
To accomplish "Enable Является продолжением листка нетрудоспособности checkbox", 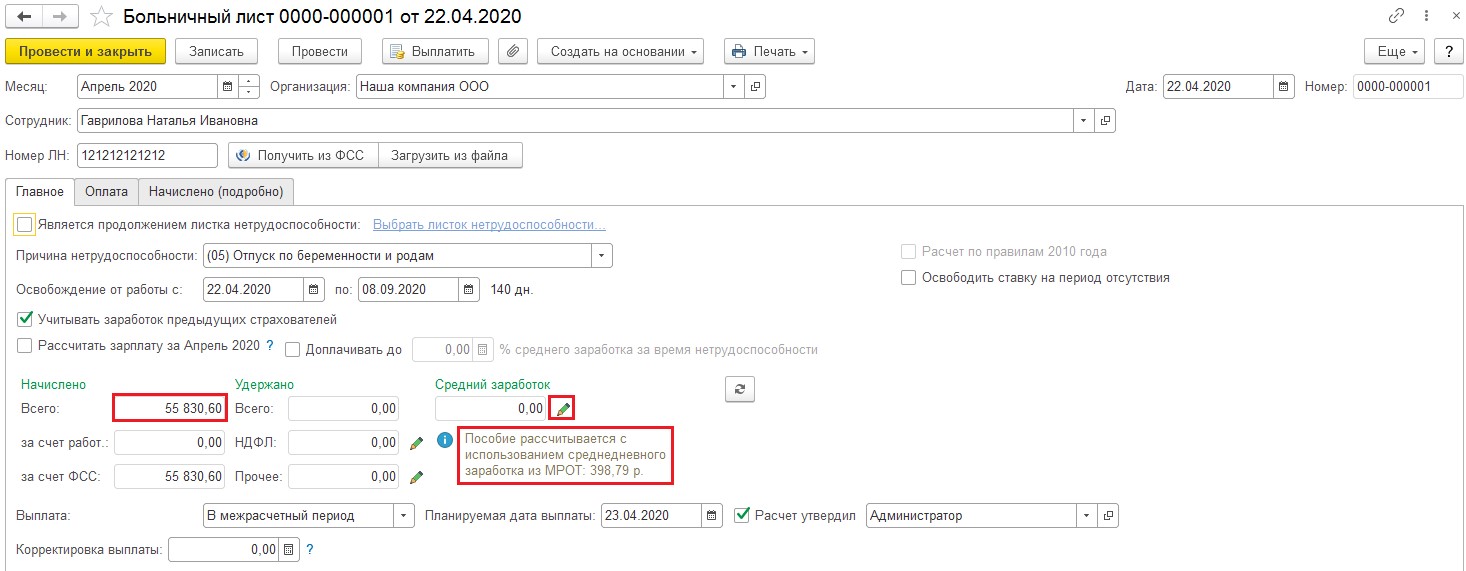I will 25,225.
